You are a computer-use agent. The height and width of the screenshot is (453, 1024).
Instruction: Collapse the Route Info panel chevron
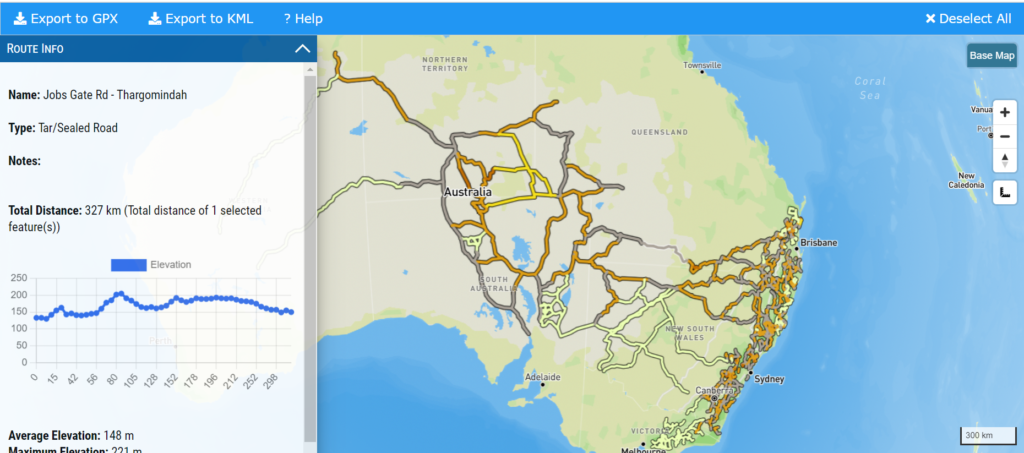tap(302, 49)
